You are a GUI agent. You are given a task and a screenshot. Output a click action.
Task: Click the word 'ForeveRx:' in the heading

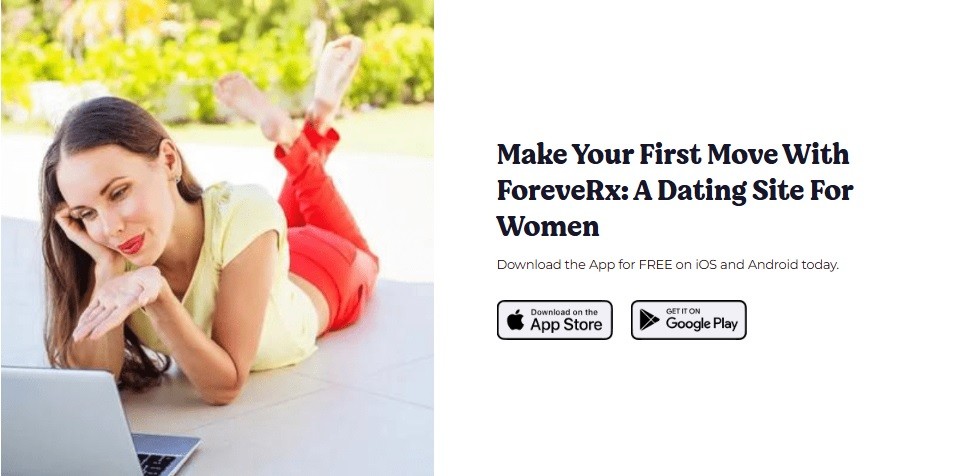(561, 190)
